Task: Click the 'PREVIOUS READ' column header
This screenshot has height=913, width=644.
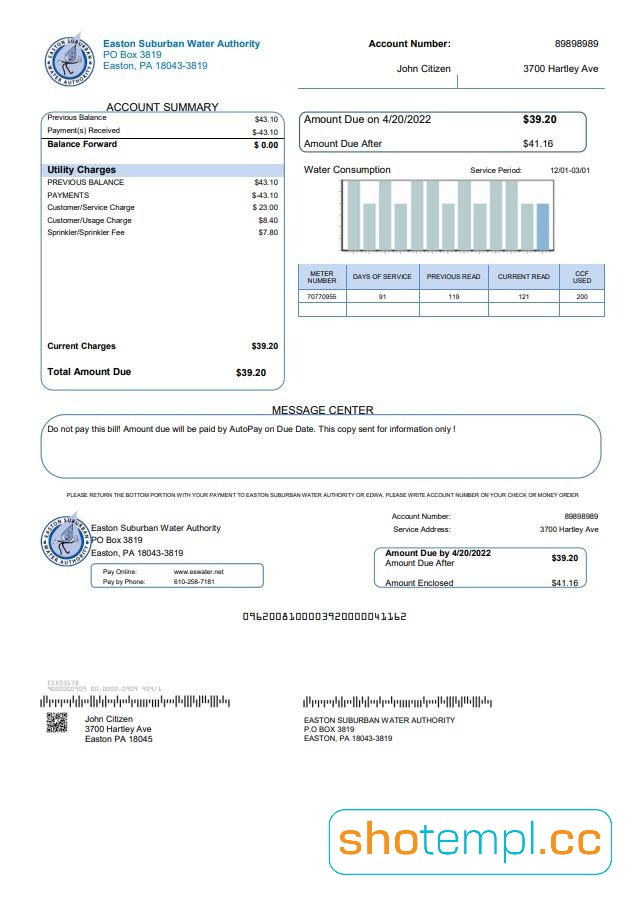Action: (x=454, y=277)
